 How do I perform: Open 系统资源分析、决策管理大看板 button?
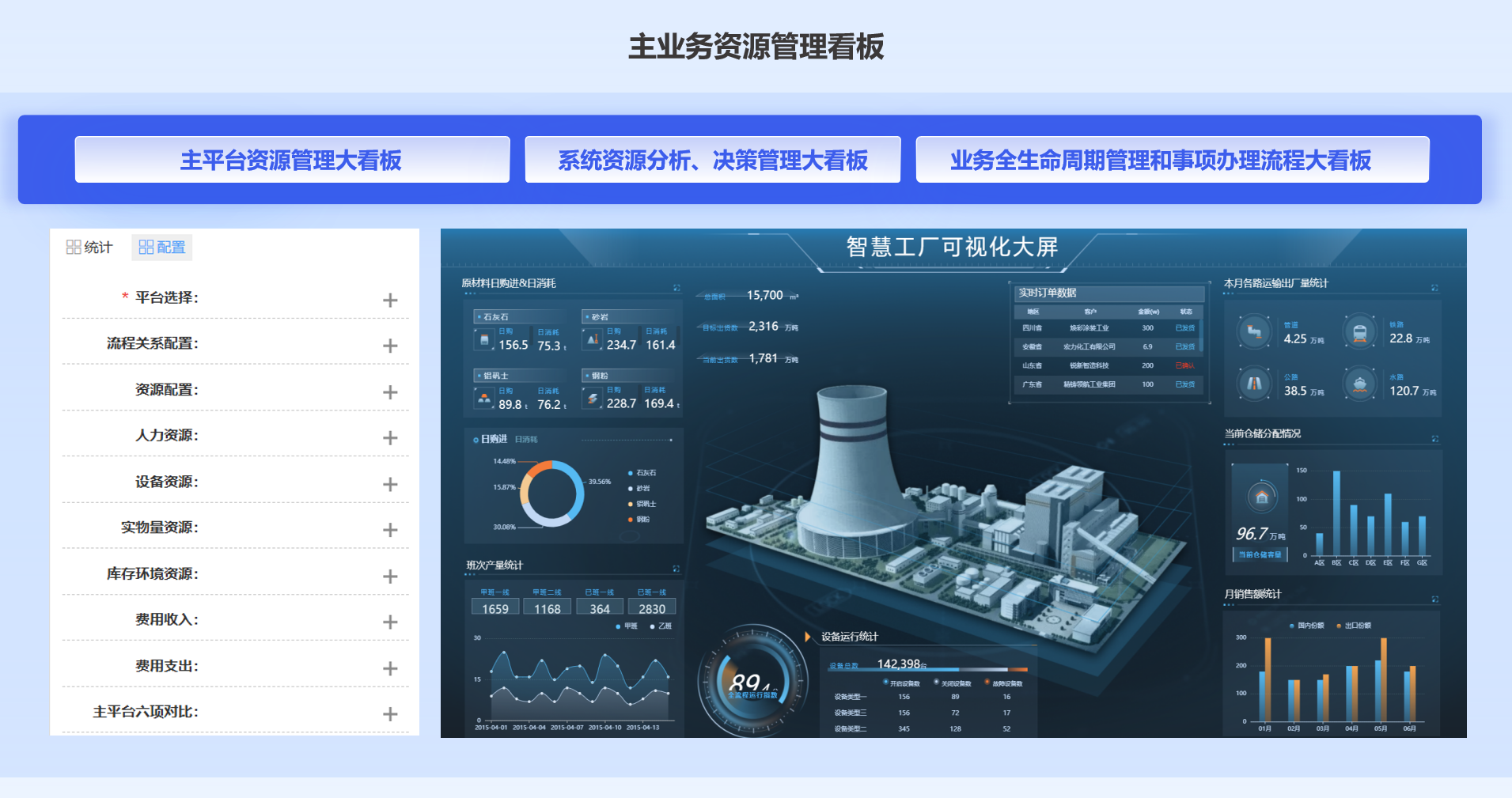712,160
